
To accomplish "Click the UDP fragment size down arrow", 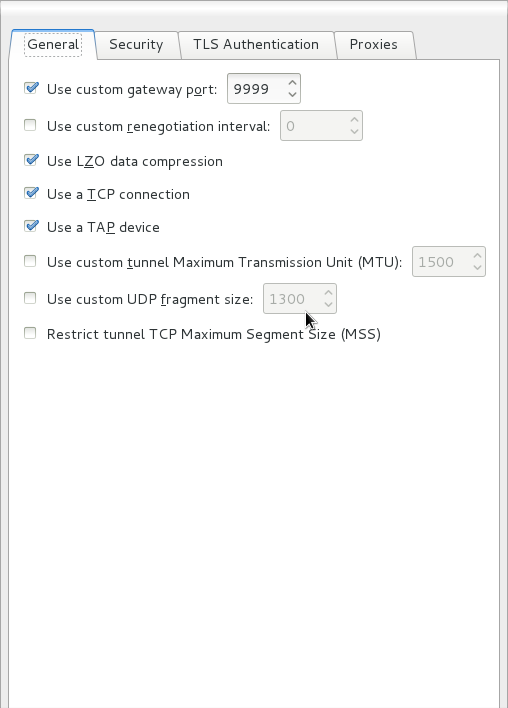I will (328, 305).
